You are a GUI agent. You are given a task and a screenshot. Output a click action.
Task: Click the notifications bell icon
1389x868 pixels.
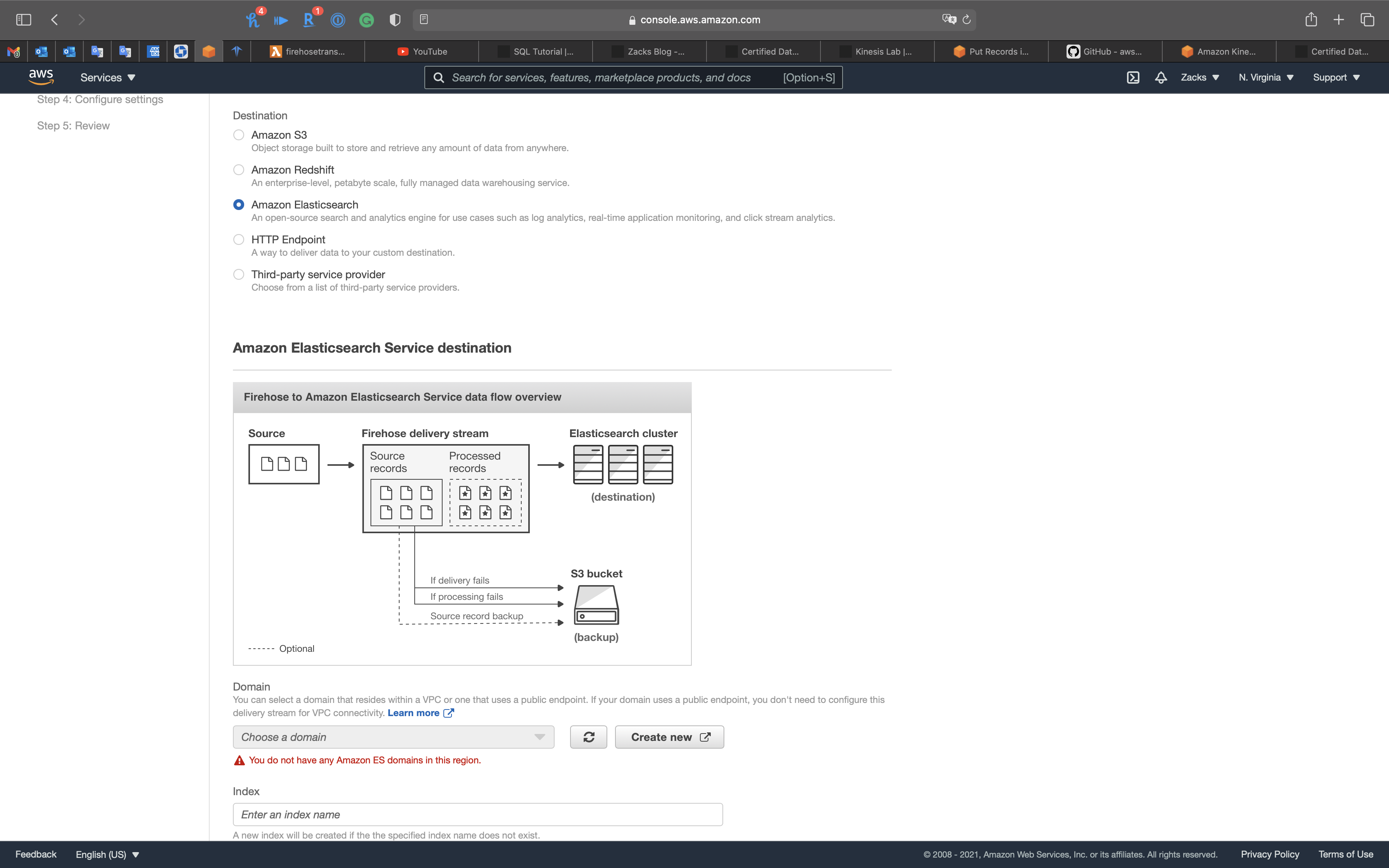(x=1161, y=77)
